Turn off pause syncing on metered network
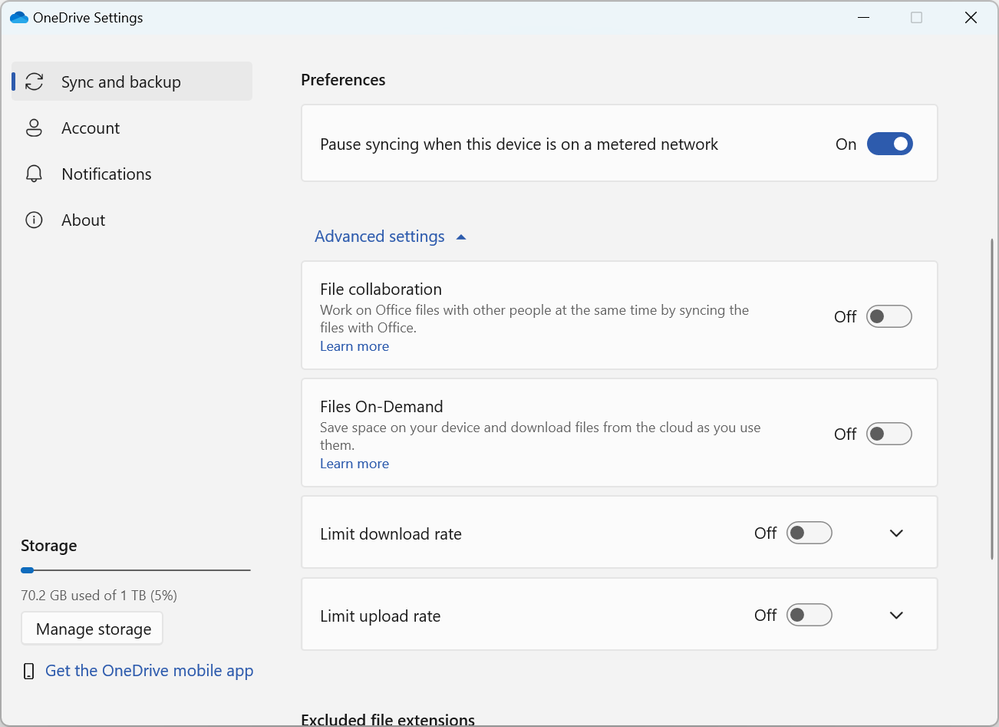Viewport: 999px width, 727px height. [x=889, y=144]
